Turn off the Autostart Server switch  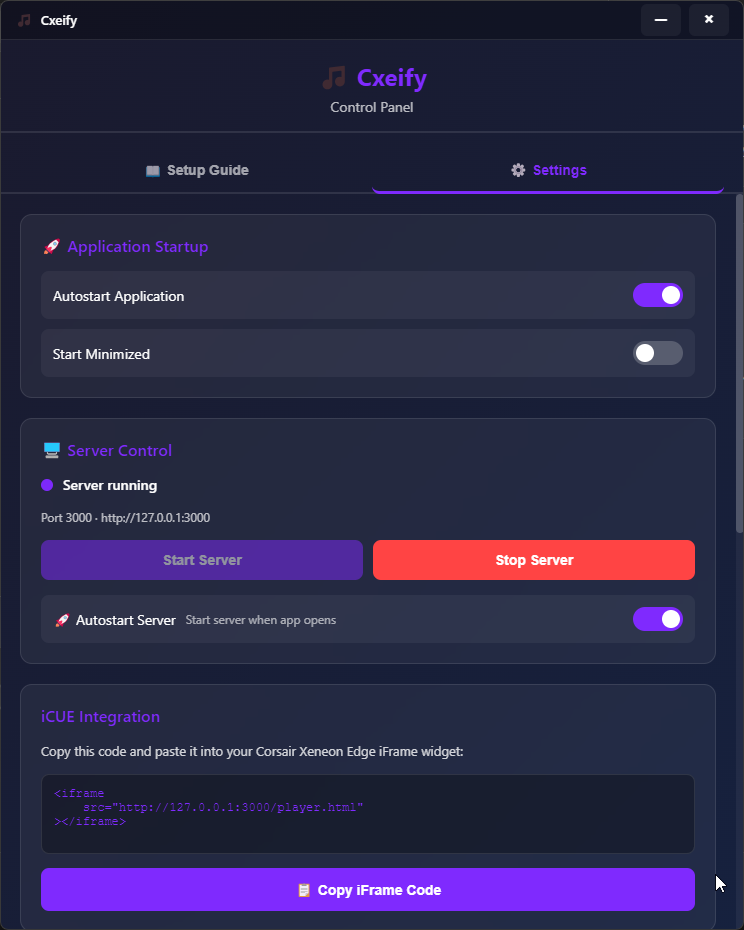[x=658, y=619]
